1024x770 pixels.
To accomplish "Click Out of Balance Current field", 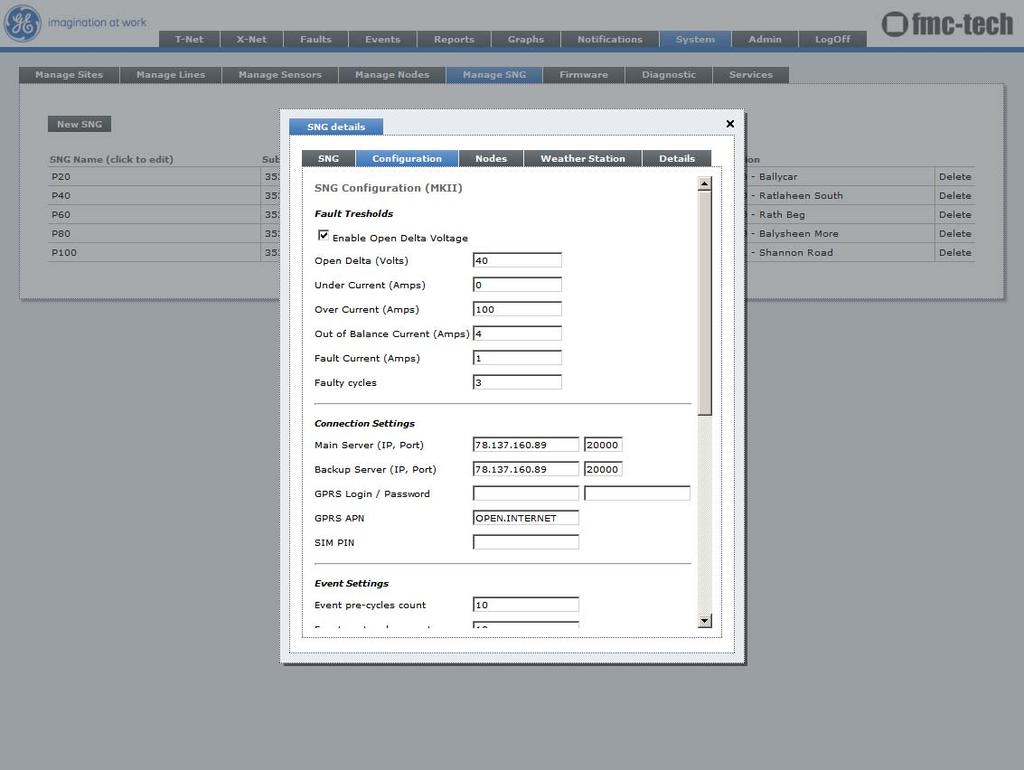I will coord(517,333).
